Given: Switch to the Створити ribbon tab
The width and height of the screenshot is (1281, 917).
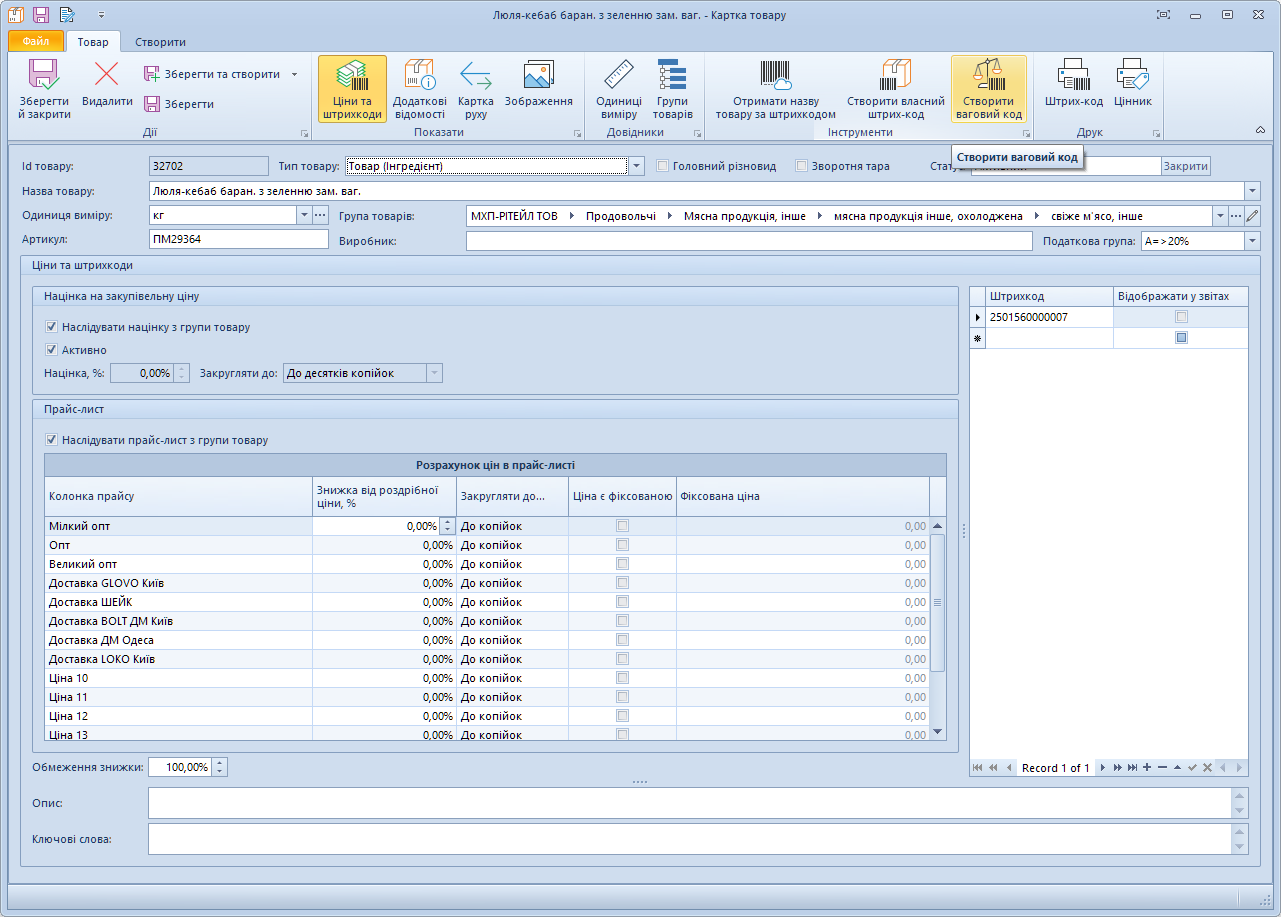Looking at the screenshot, I should point(160,42).
